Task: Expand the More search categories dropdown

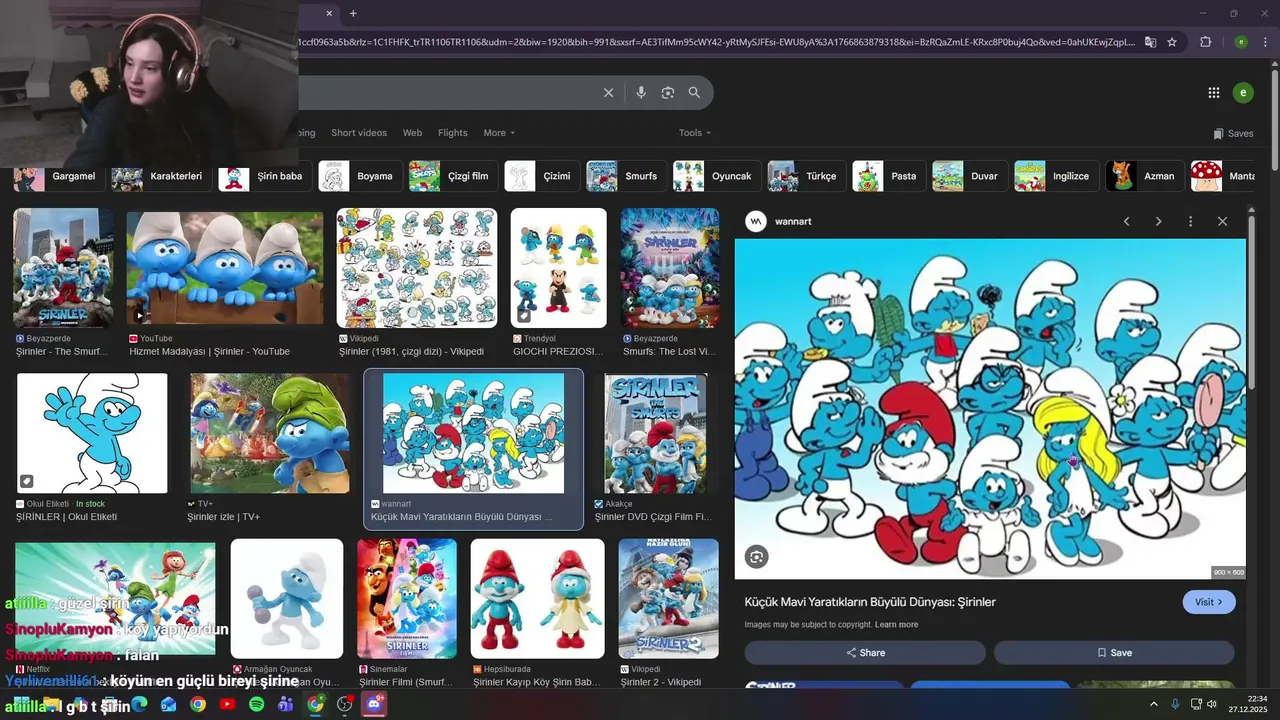Action: [499, 133]
